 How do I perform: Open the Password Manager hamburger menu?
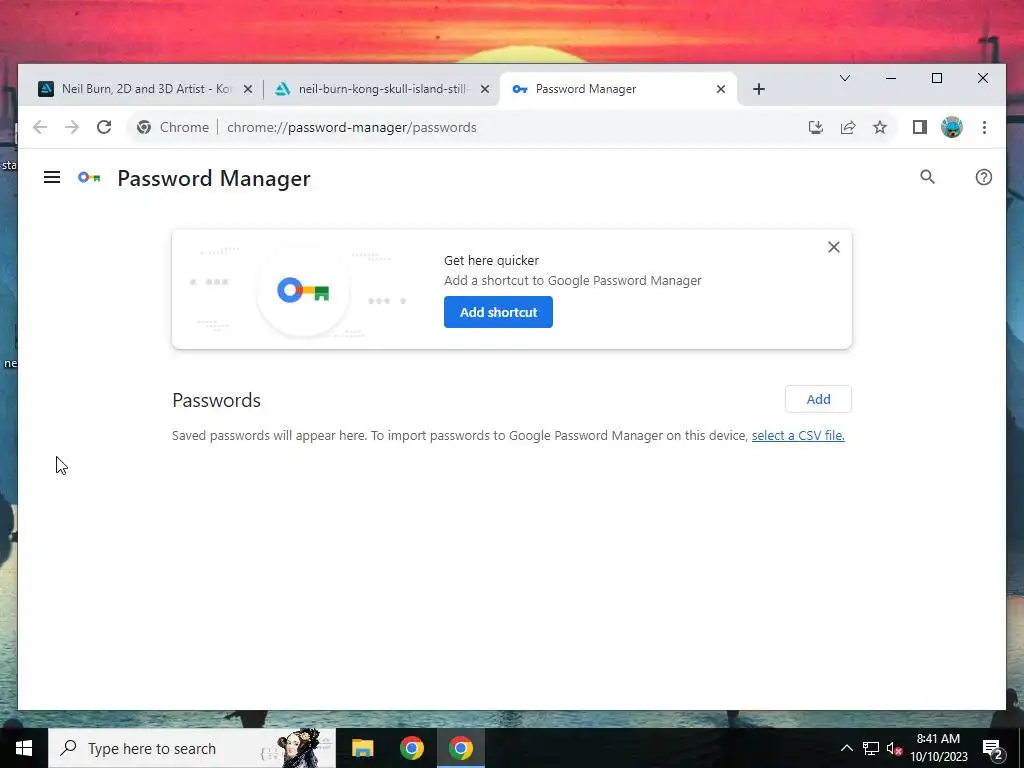click(x=52, y=177)
